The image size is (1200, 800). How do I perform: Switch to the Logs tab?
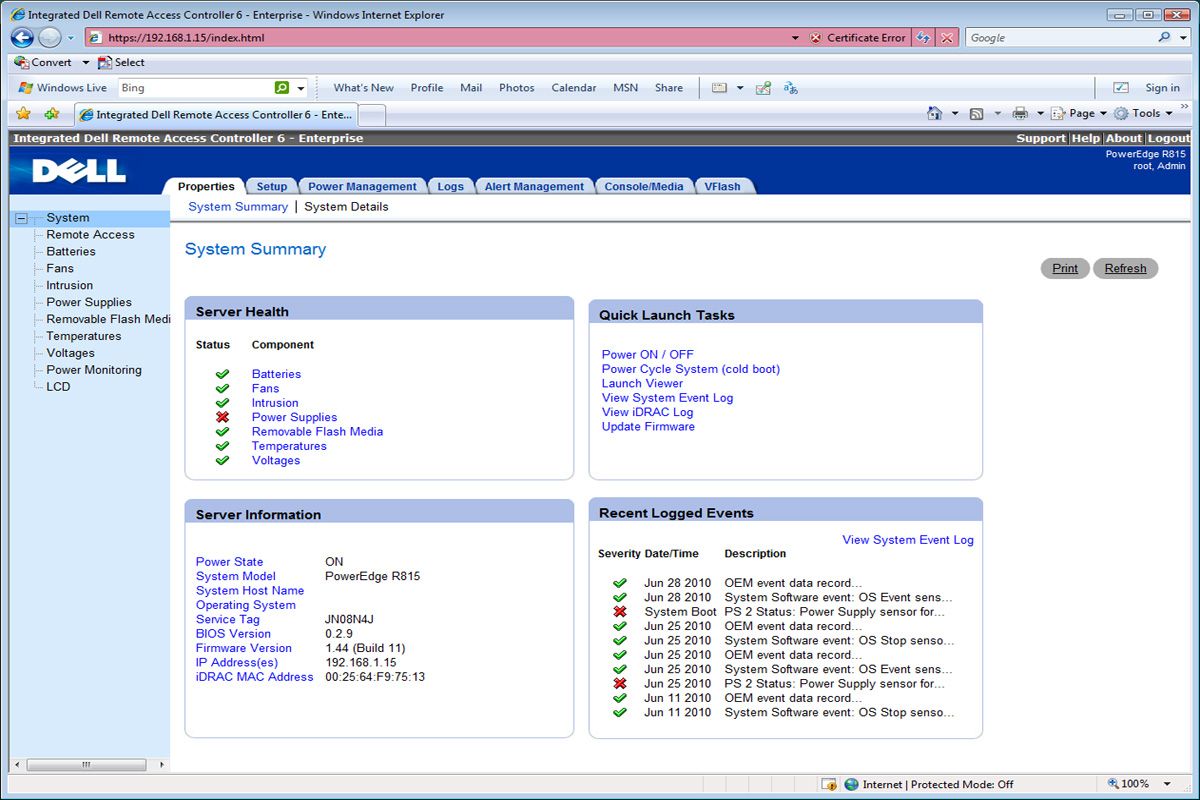click(450, 186)
